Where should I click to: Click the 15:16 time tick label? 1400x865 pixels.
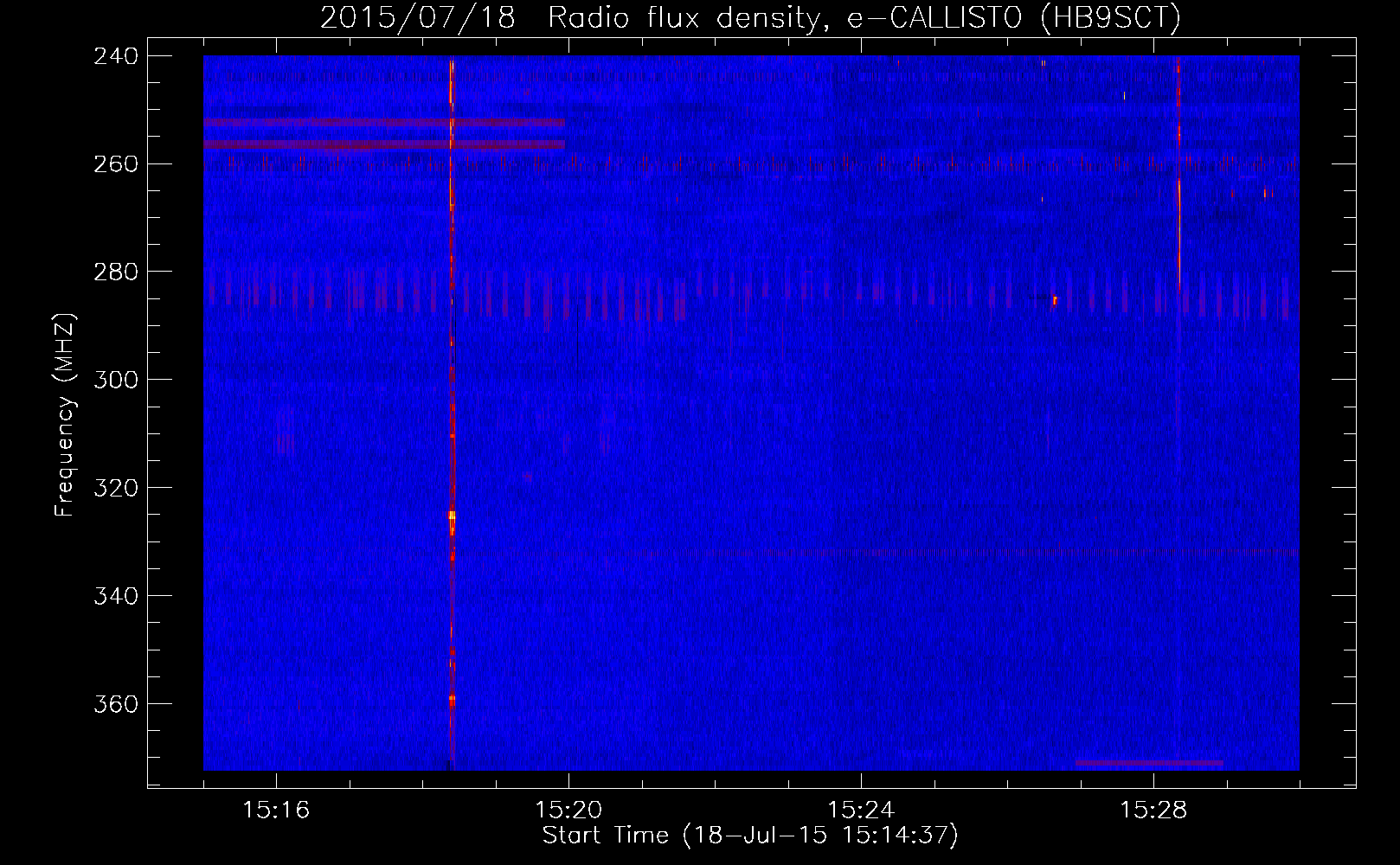[x=276, y=811]
